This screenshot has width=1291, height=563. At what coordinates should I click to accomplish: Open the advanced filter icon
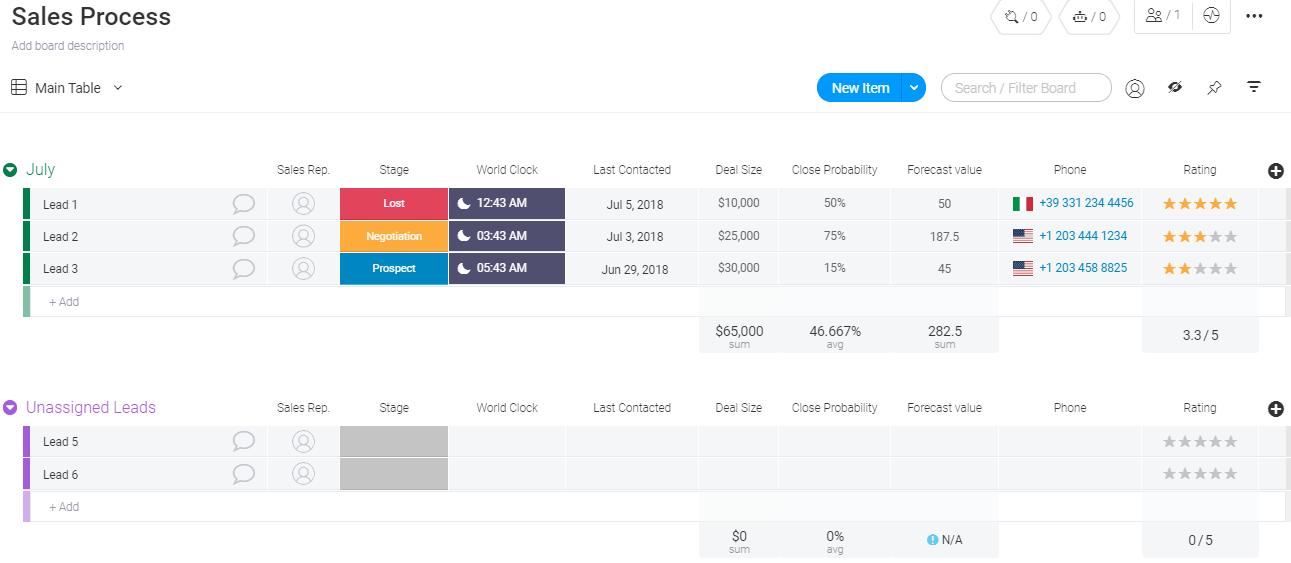coord(1254,88)
